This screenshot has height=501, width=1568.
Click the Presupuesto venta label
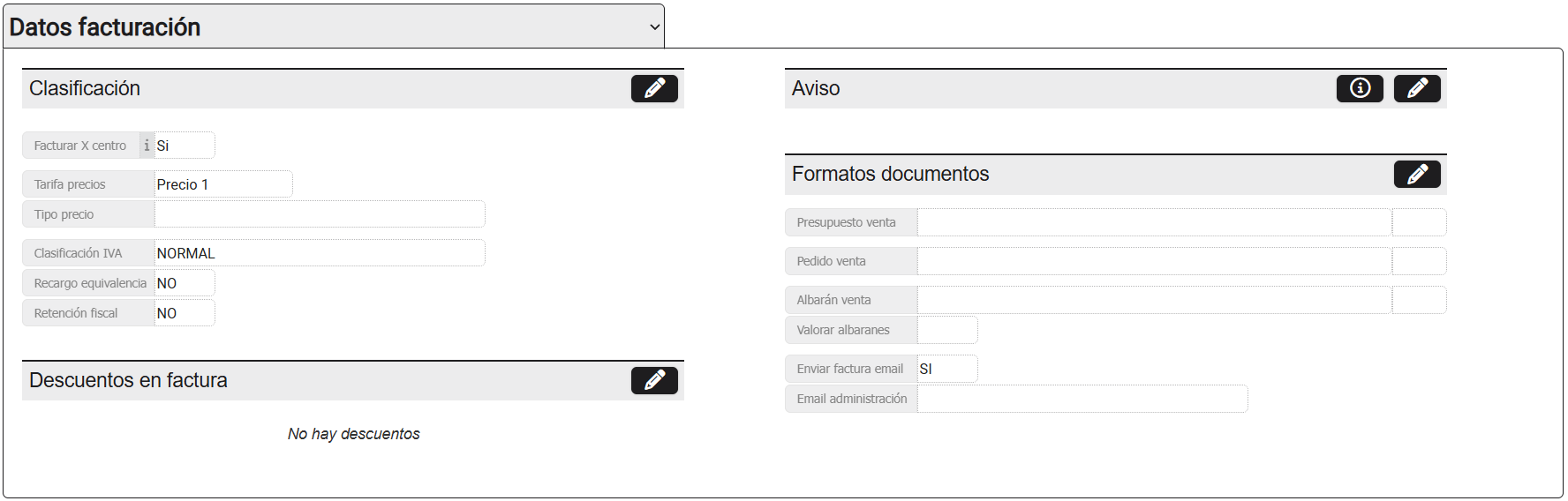coord(846,222)
